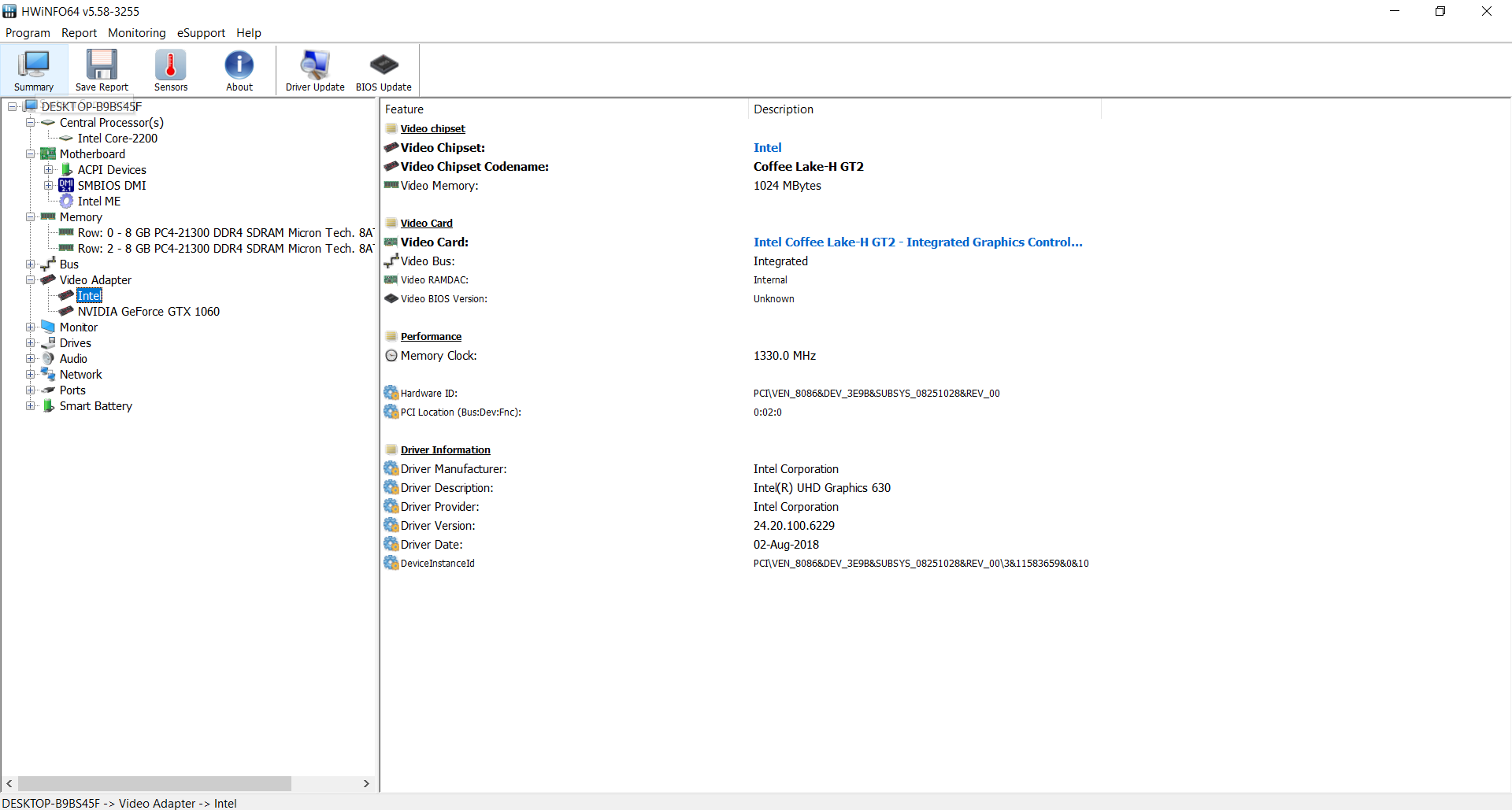Click tree pane scroll left arrow
Viewport: 1512px width, 810px height.
coord(9,783)
